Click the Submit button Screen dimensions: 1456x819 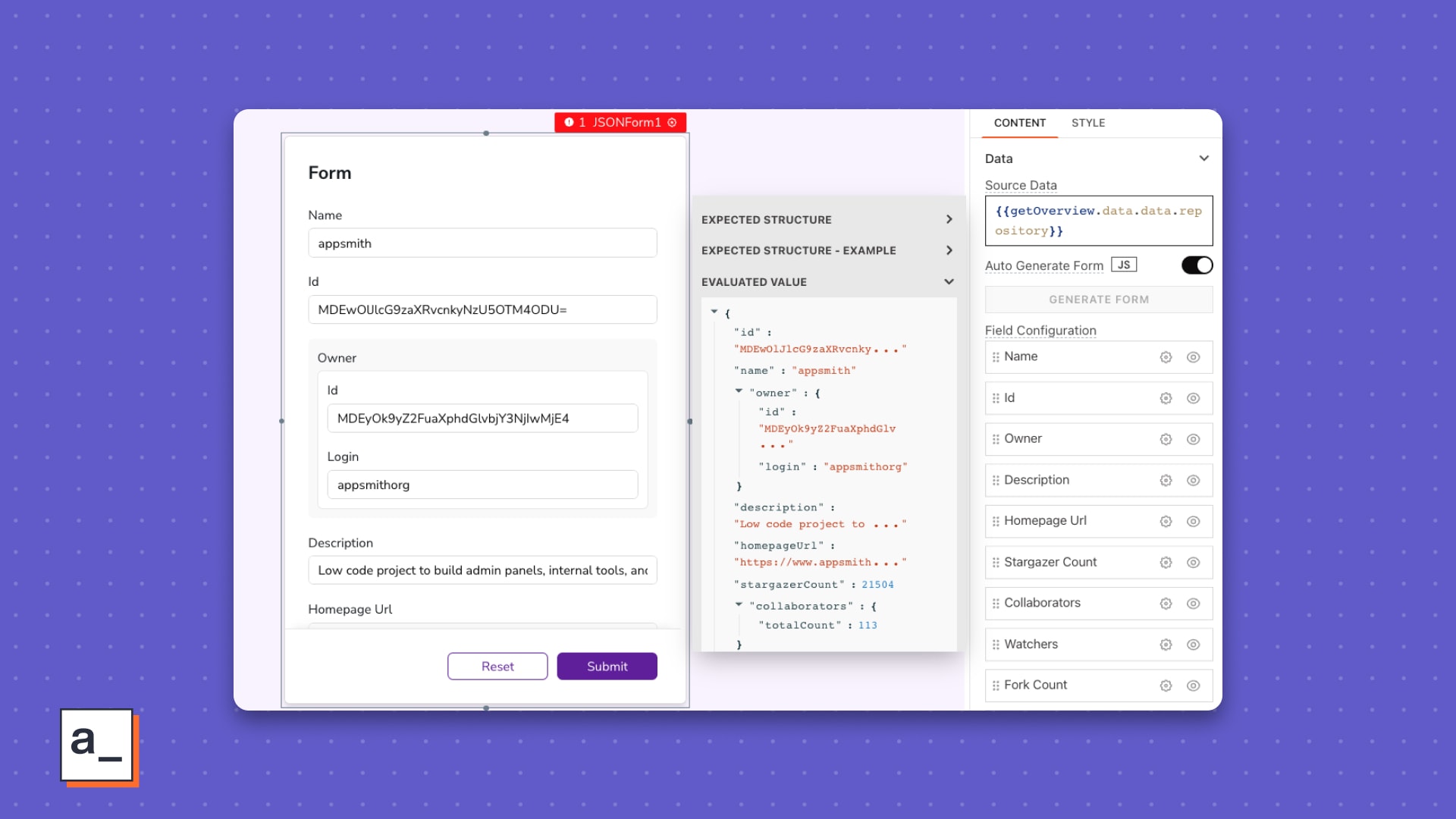click(x=607, y=667)
